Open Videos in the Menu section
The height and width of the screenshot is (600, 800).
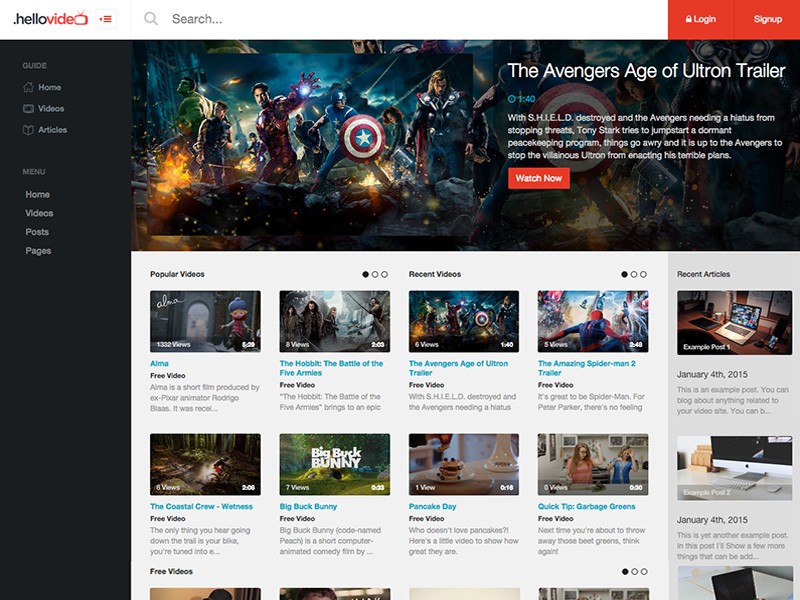[x=39, y=213]
